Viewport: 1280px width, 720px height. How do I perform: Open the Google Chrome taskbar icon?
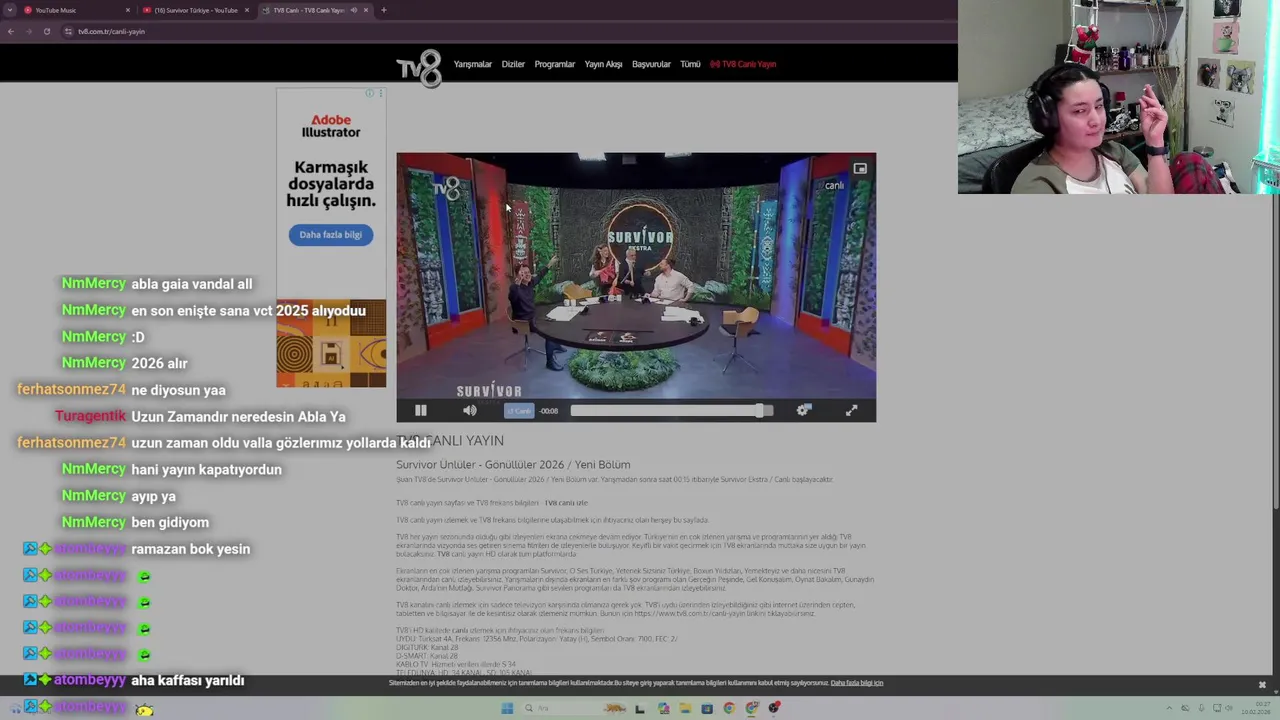tap(729, 708)
